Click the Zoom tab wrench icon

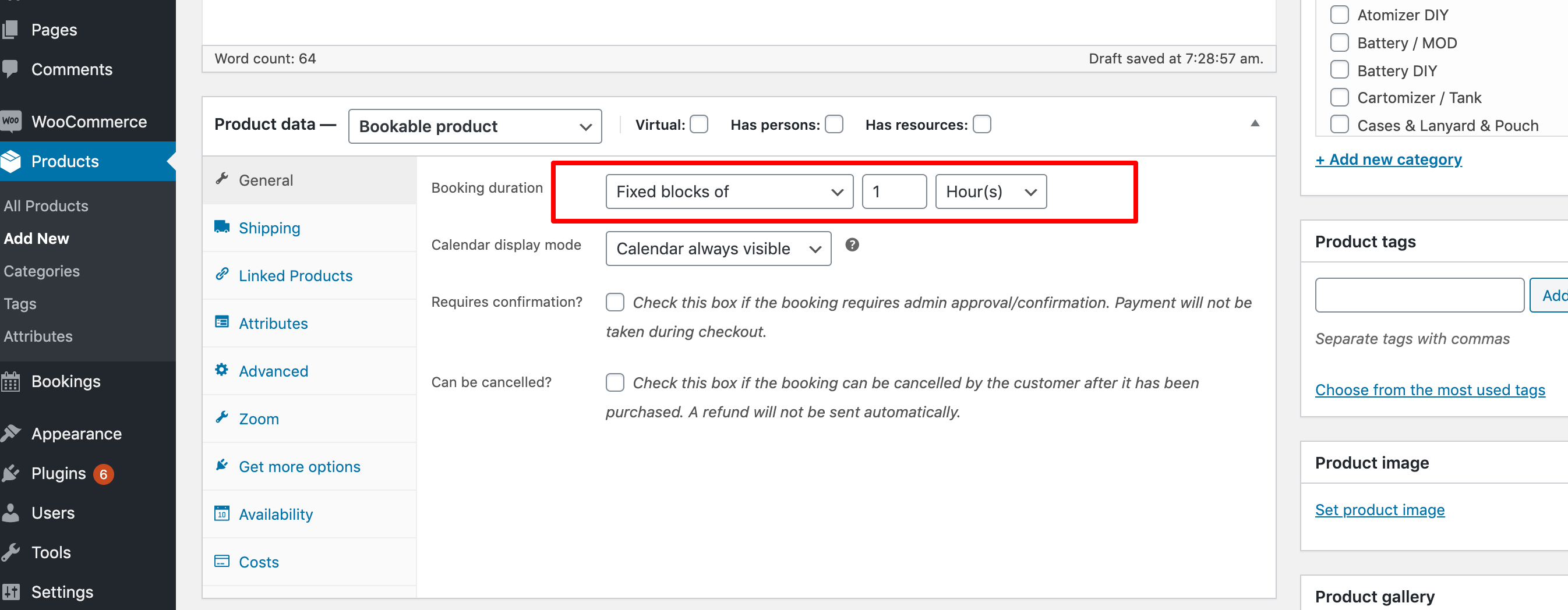(222, 417)
